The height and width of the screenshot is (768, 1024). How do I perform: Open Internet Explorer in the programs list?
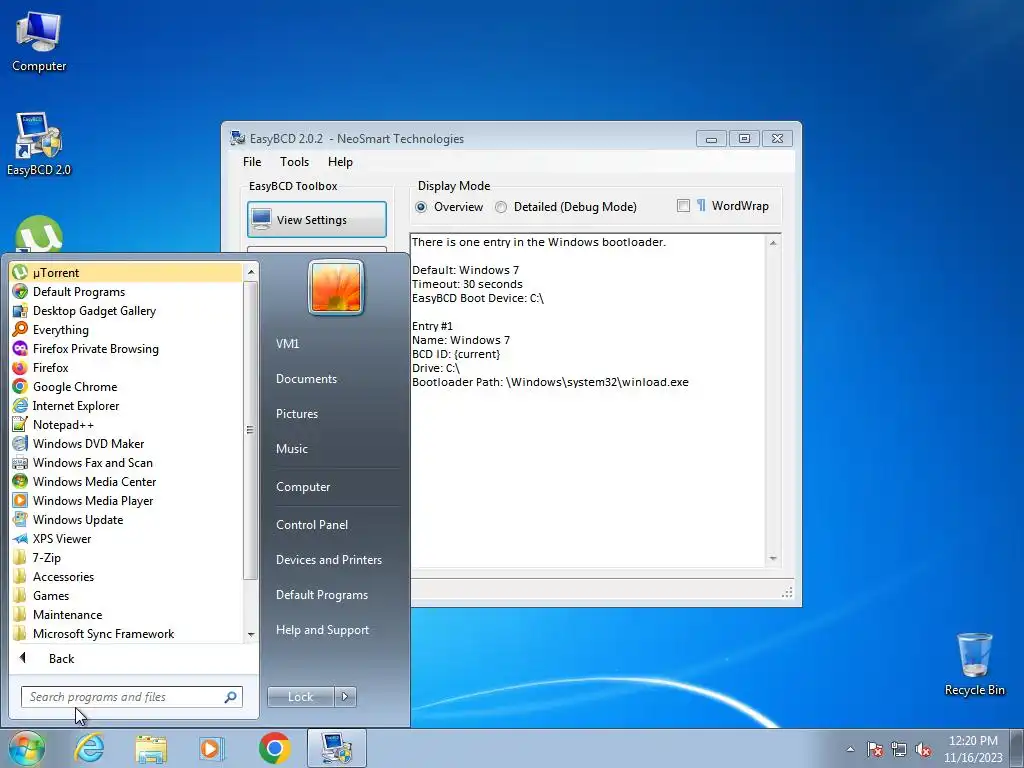(x=126, y=405)
